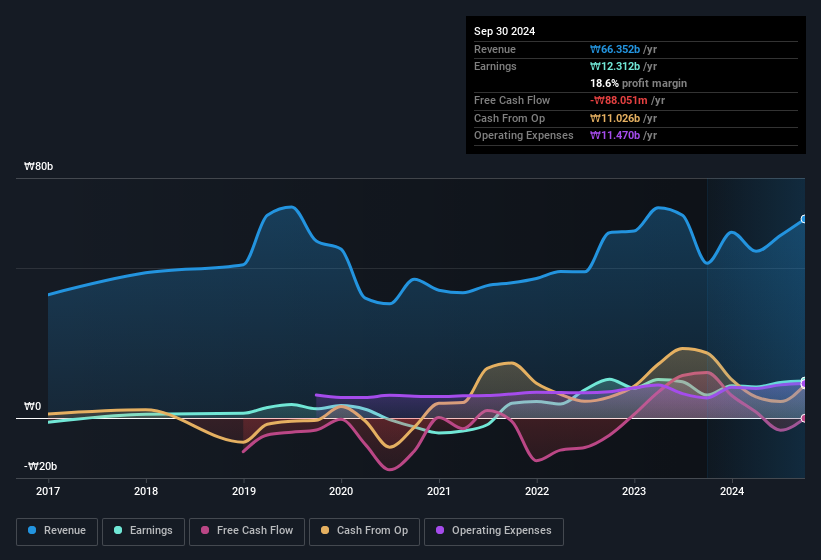Viewport: 821px width, 560px height.
Task: Click the 2020 x-axis label
Action: pyautogui.click(x=341, y=491)
